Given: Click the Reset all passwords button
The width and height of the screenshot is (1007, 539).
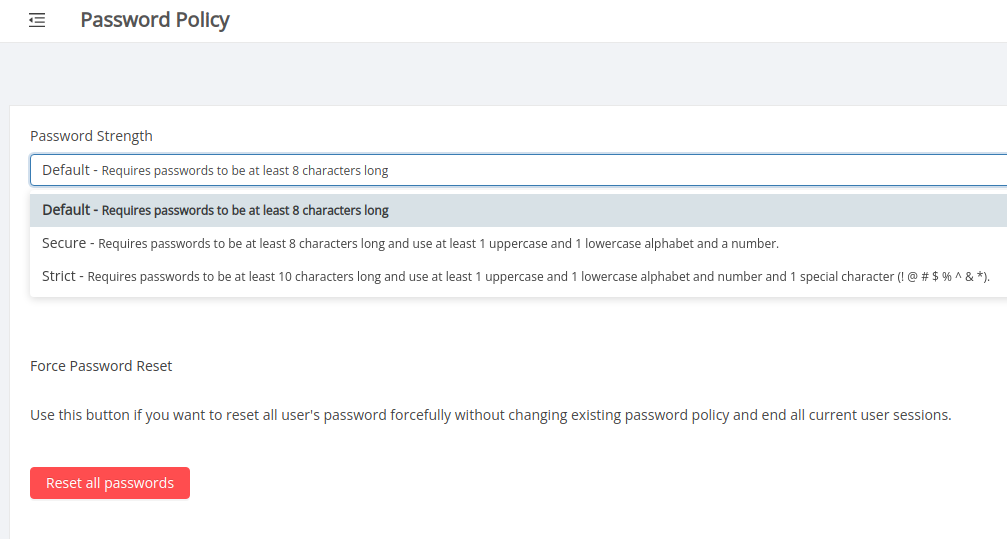Looking at the screenshot, I should (x=110, y=483).
